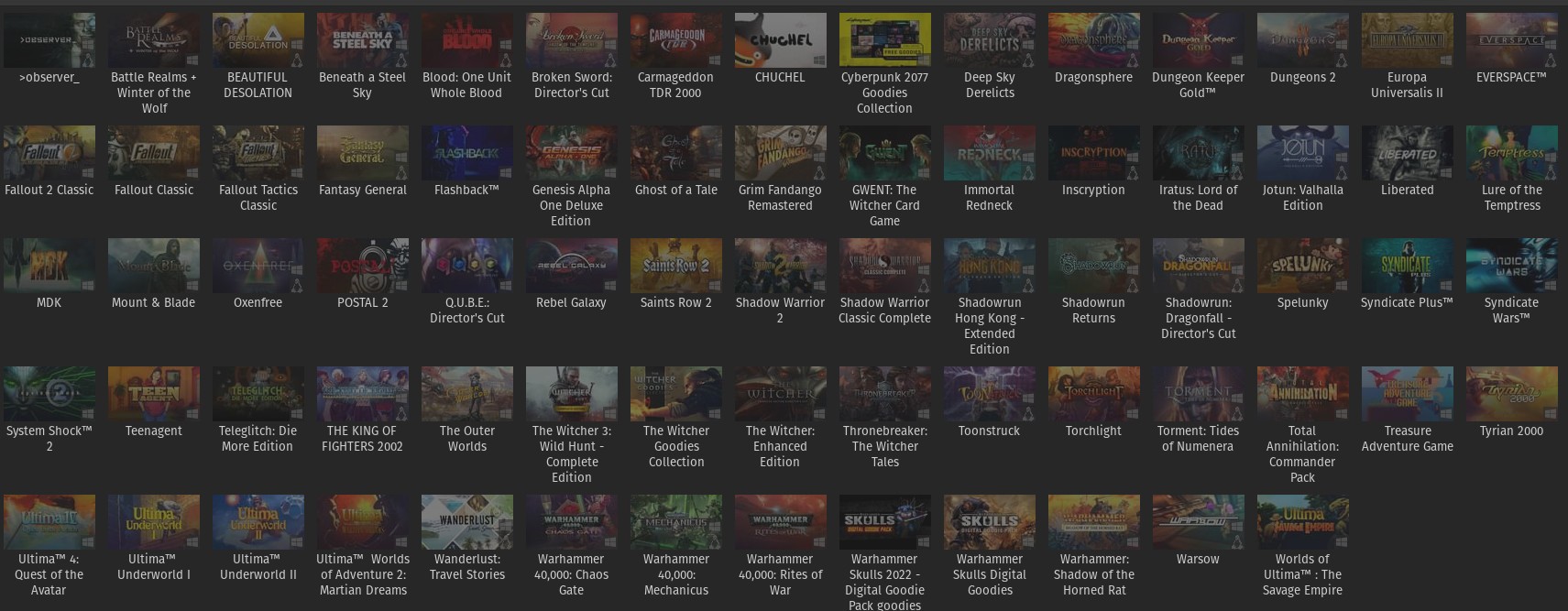Select GWENT: The Witcher Card Game thumbnail
This screenshot has height=611, width=1568.
pyautogui.click(x=885, y=153)
